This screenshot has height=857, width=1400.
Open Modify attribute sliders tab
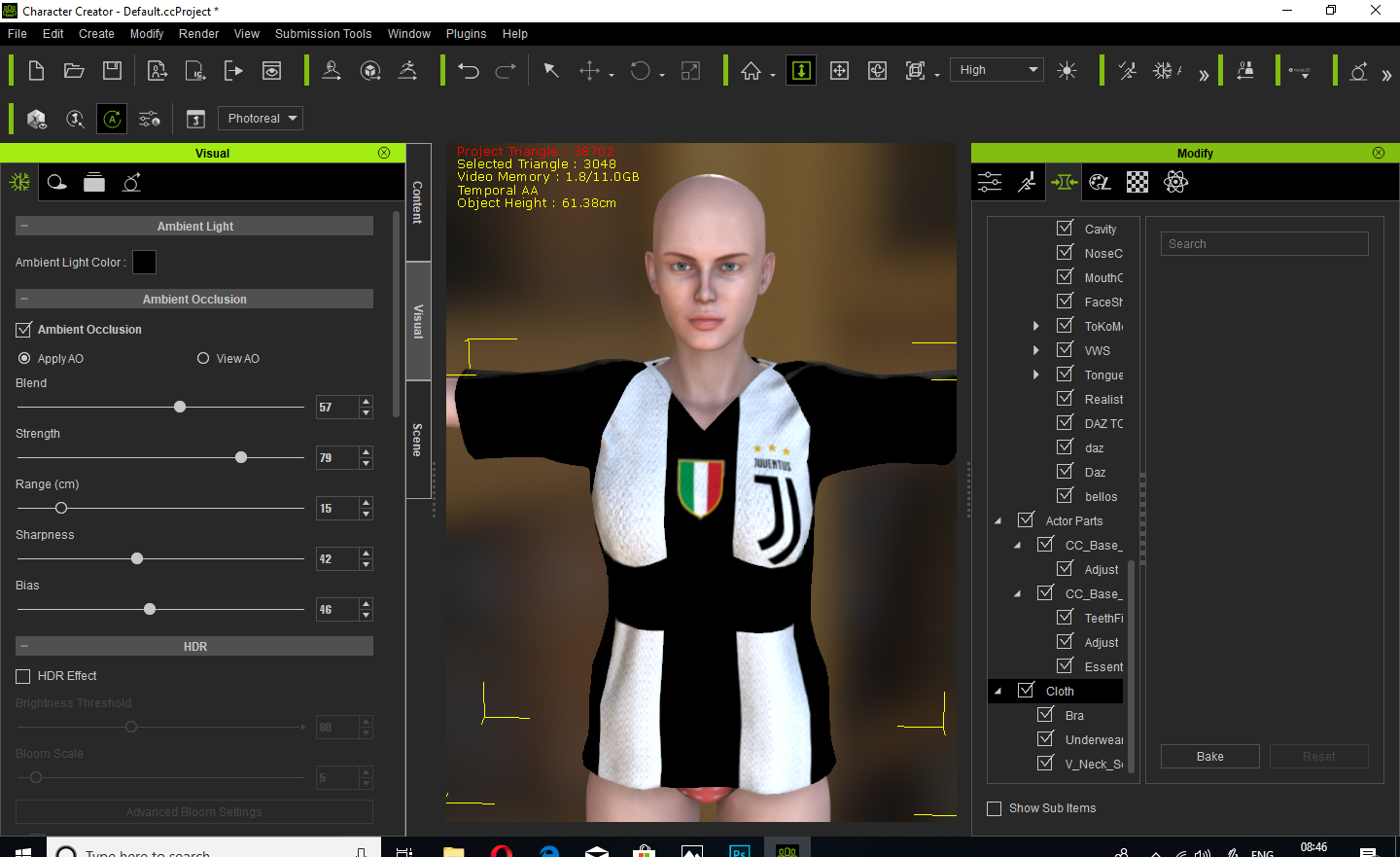point(990,182)
